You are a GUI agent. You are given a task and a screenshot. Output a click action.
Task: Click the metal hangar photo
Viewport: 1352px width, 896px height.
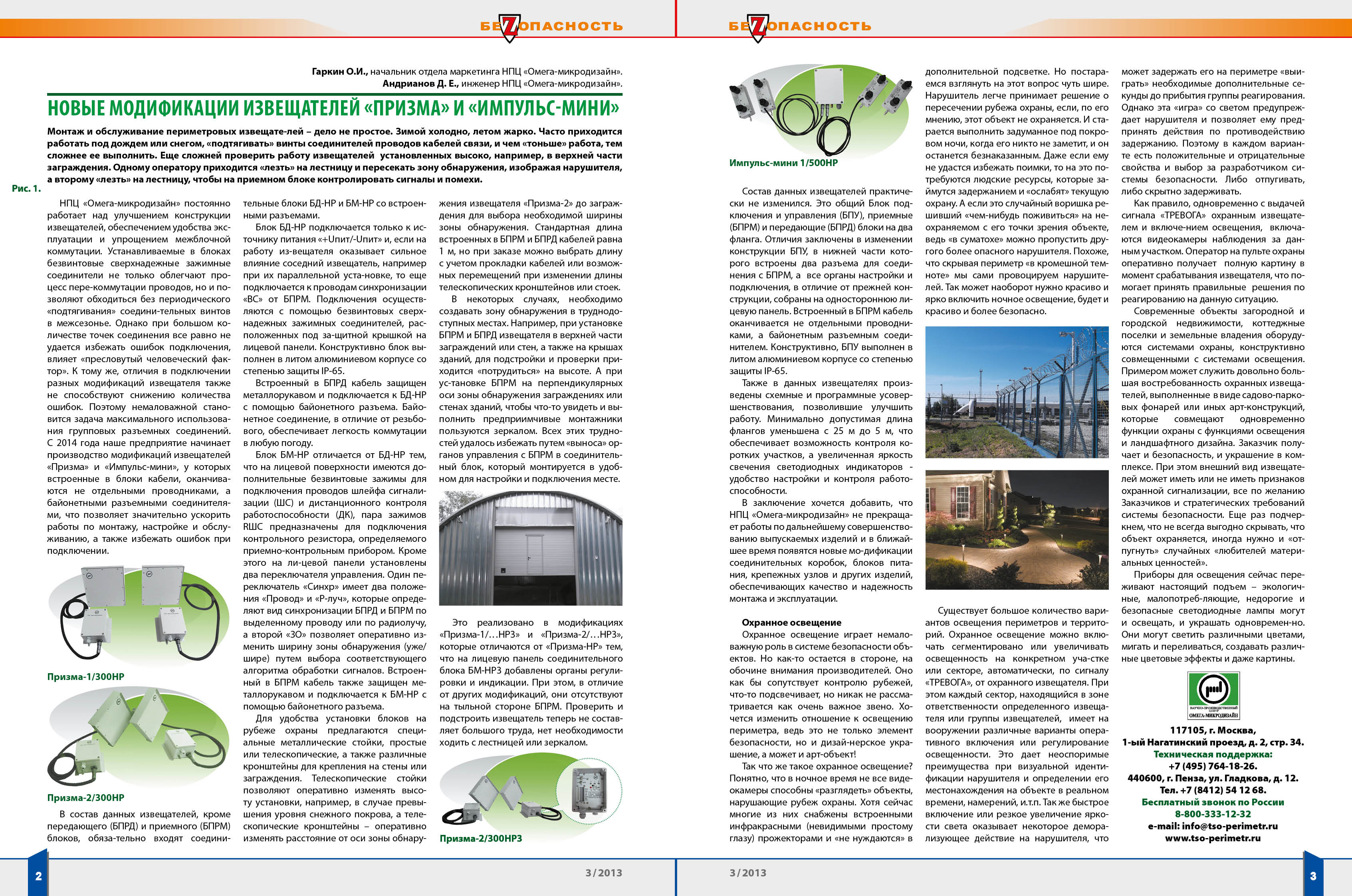coord(530,547)
